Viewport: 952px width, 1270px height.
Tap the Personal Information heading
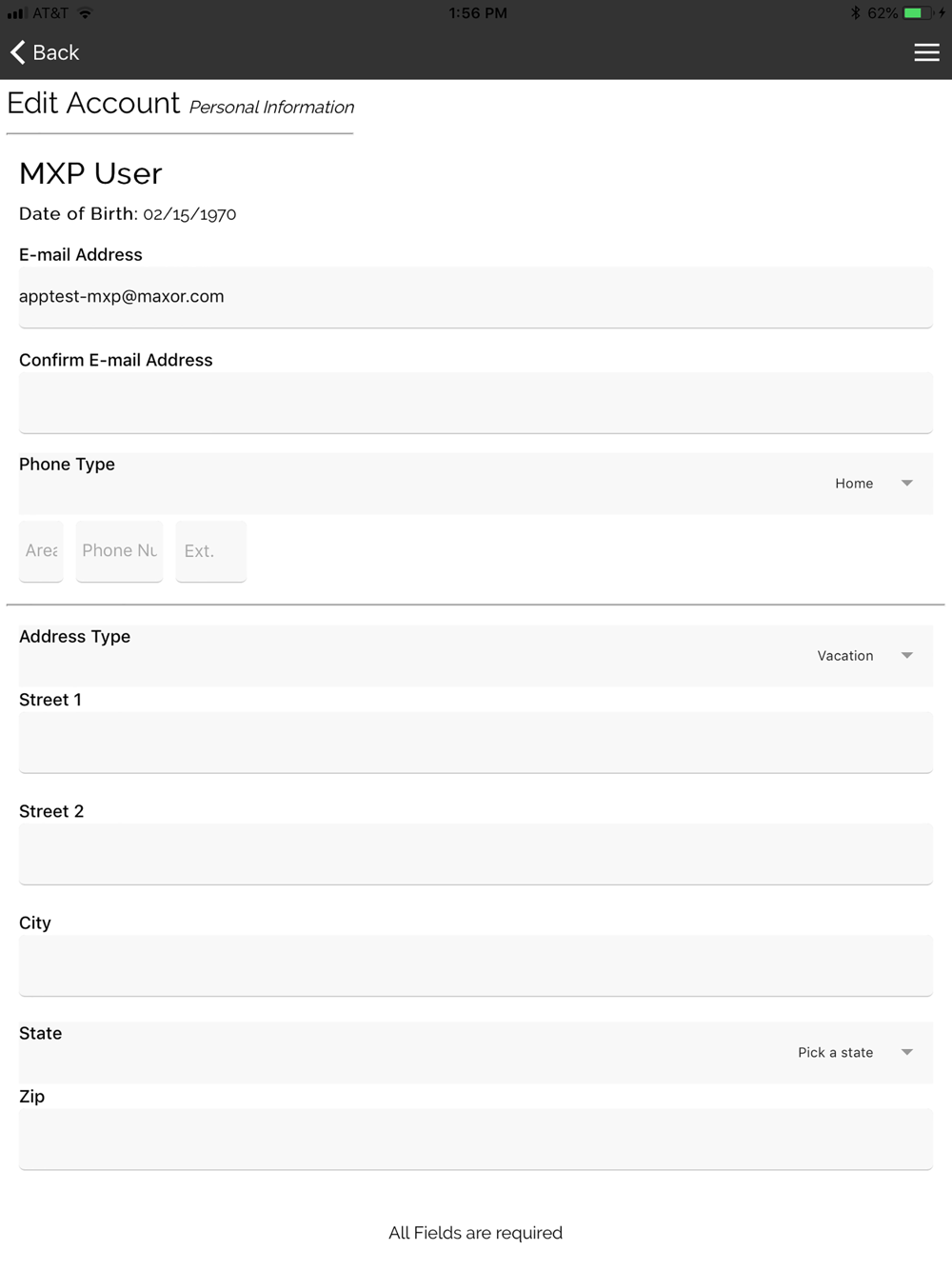pyautogui.click(x=271, y=108)
